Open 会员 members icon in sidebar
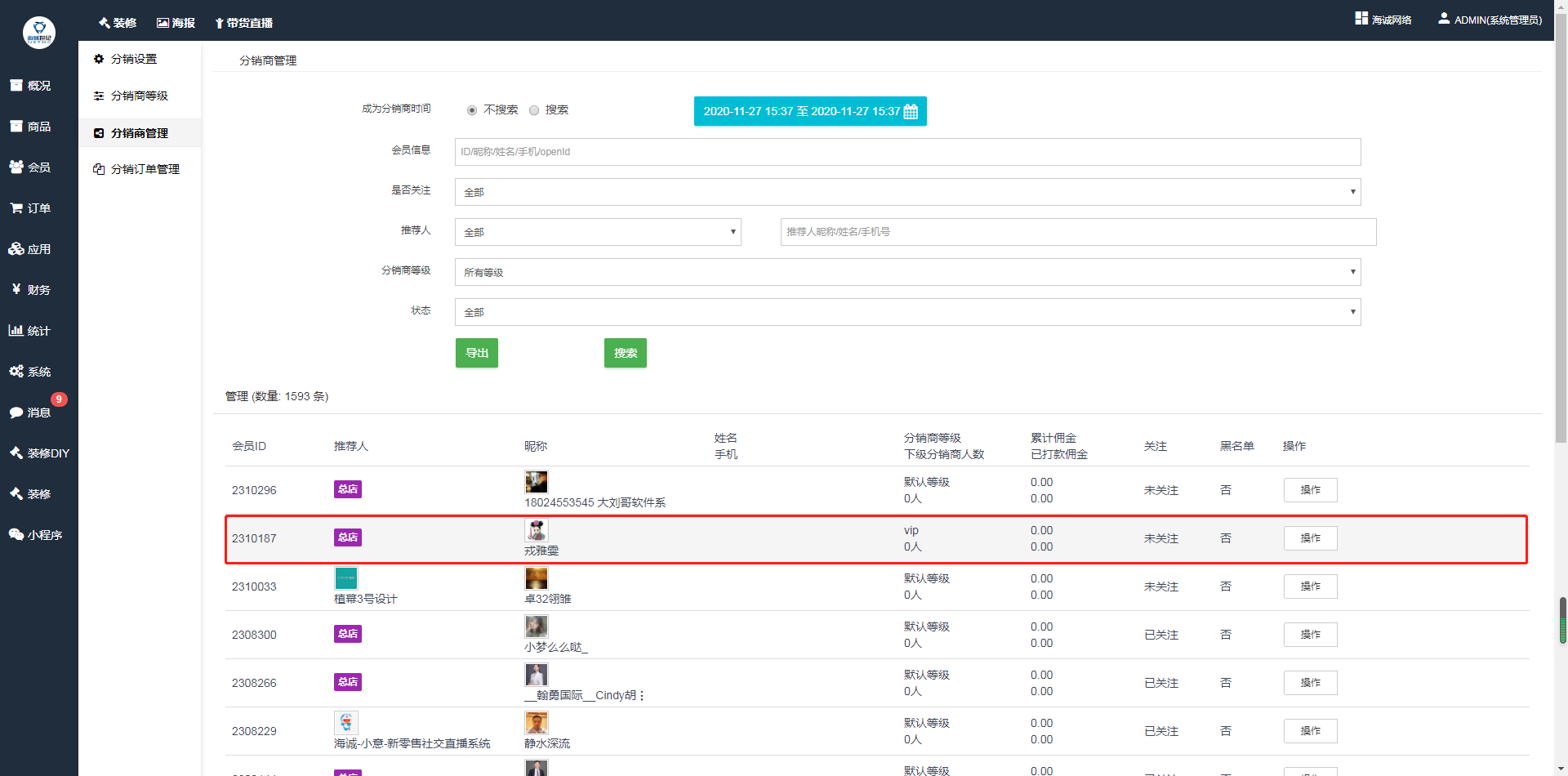The height and width of the screenshot is (776, 1568). [x=16, y=167]
